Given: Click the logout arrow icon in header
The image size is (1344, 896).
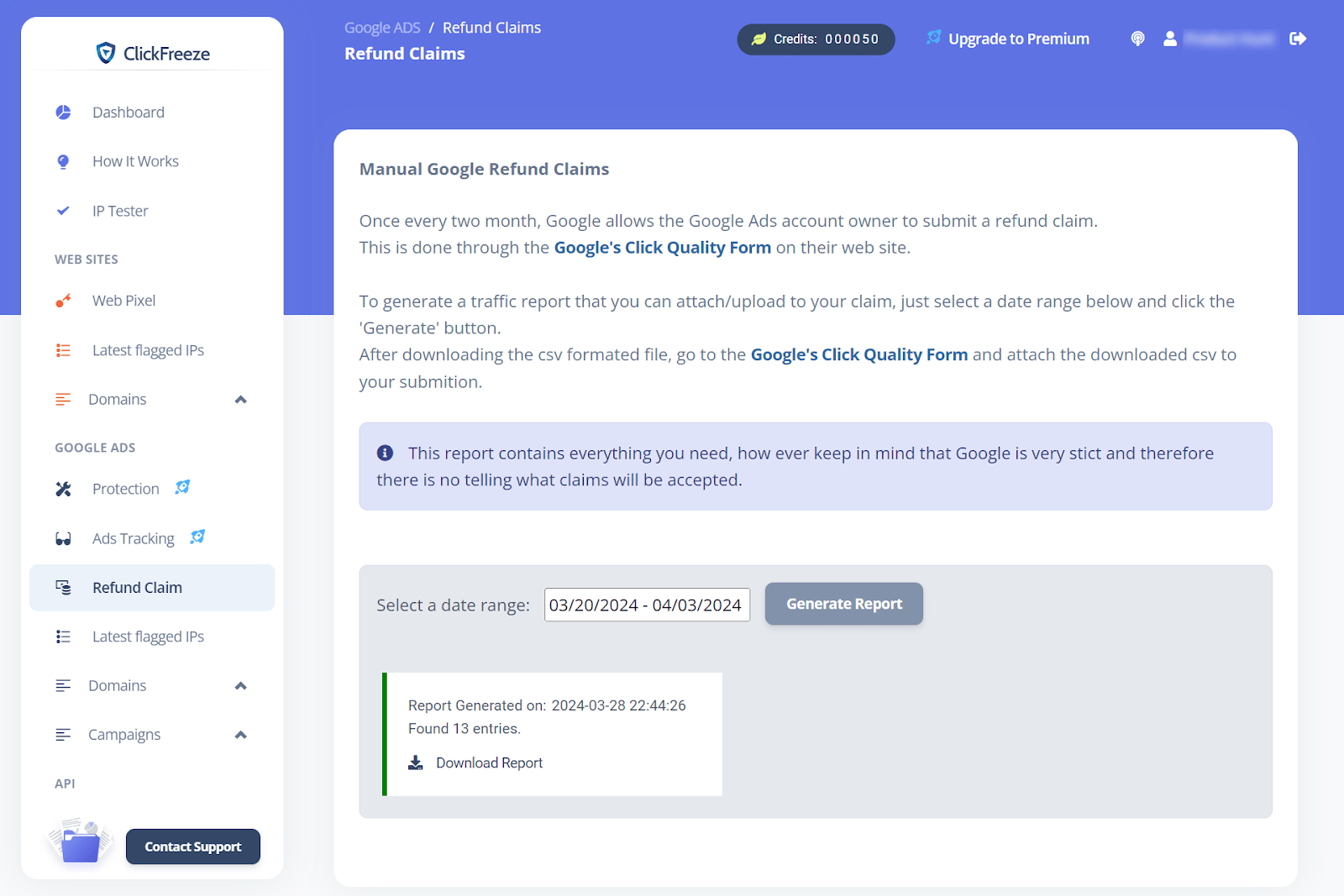Looking at the screenshot, I should point(1298,39).
